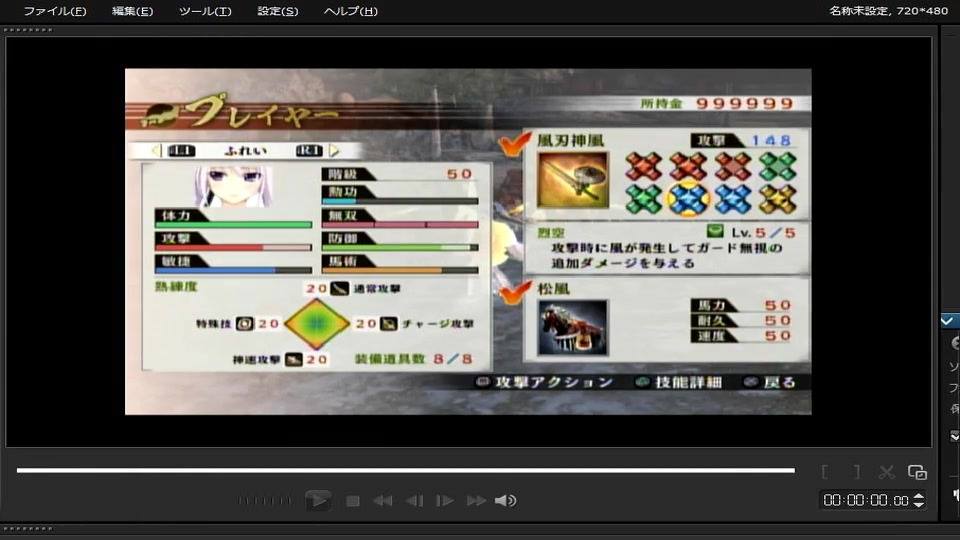Click the jog shuttle strip beside Play
The width and height of the screenshot is (960, 540).
point(265,501)
